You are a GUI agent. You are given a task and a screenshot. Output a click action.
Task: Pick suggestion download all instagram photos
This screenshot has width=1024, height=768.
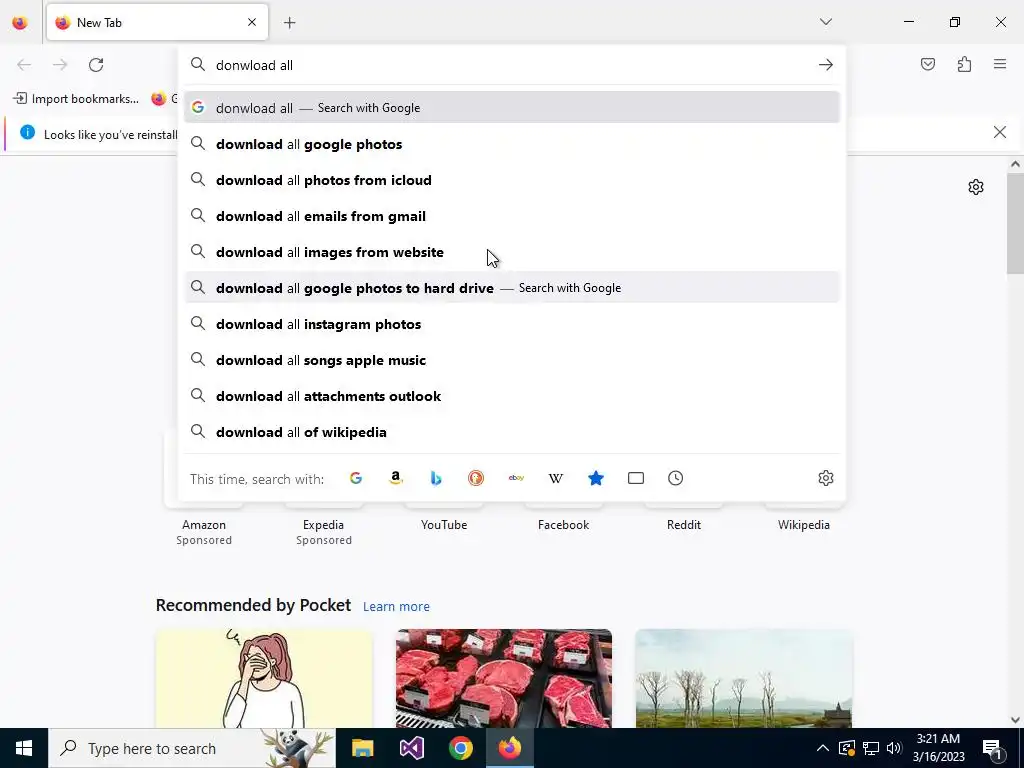512,324
